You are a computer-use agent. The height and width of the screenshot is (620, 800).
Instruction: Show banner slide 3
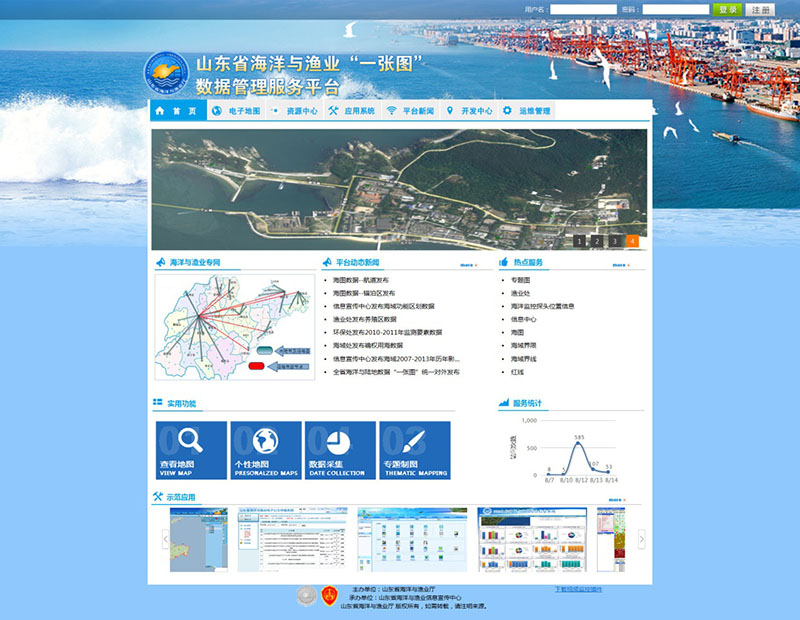615,241
